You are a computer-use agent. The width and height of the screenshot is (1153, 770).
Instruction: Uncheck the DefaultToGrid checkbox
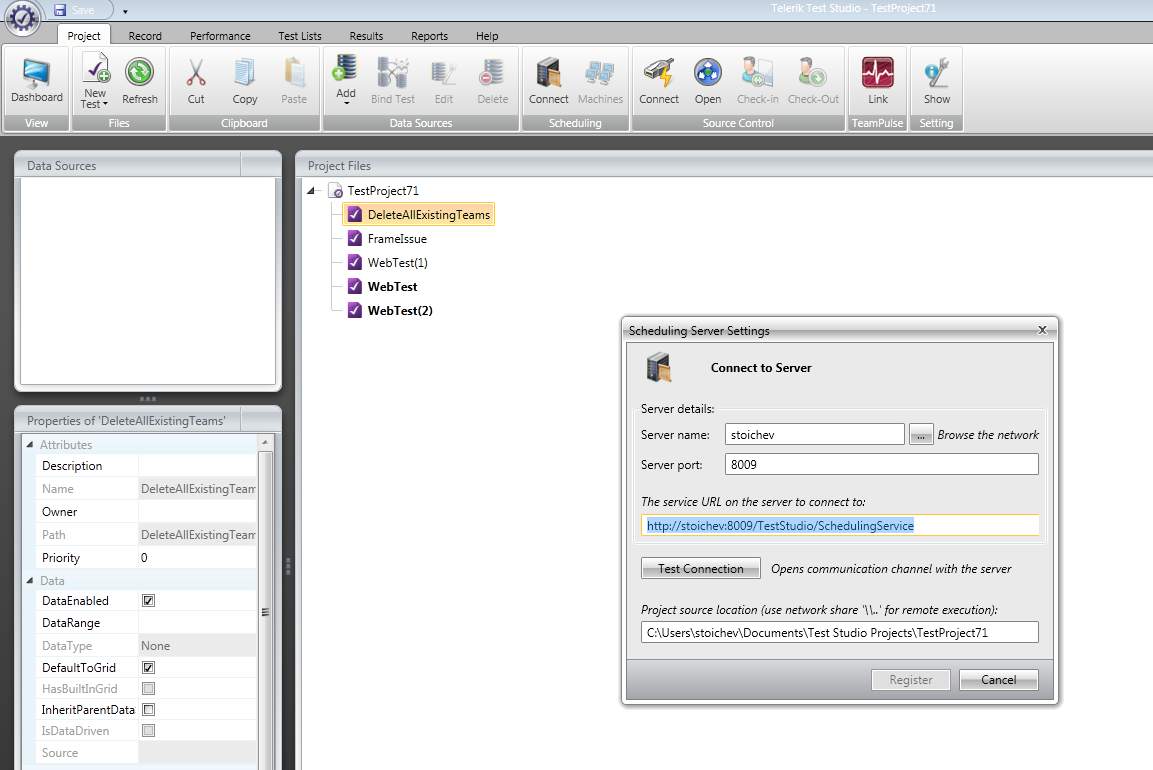(x=149, y=667)
